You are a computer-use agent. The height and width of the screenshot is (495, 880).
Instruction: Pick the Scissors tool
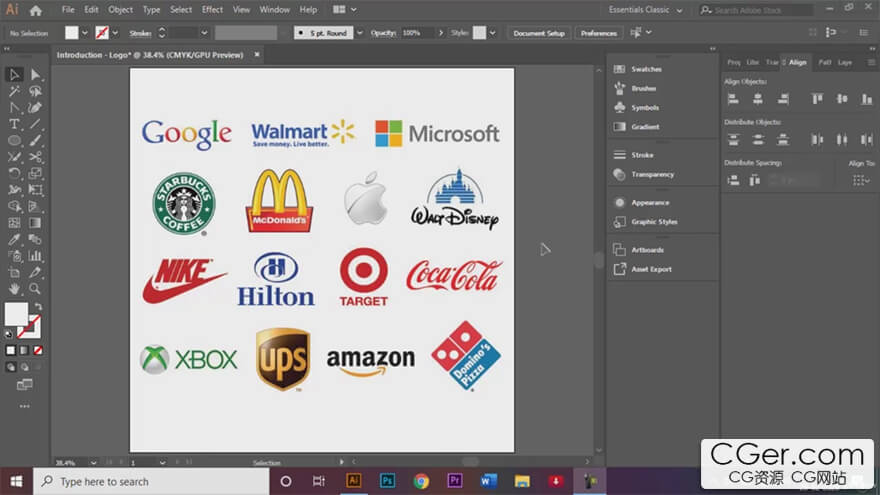click(x=35, y=157)
